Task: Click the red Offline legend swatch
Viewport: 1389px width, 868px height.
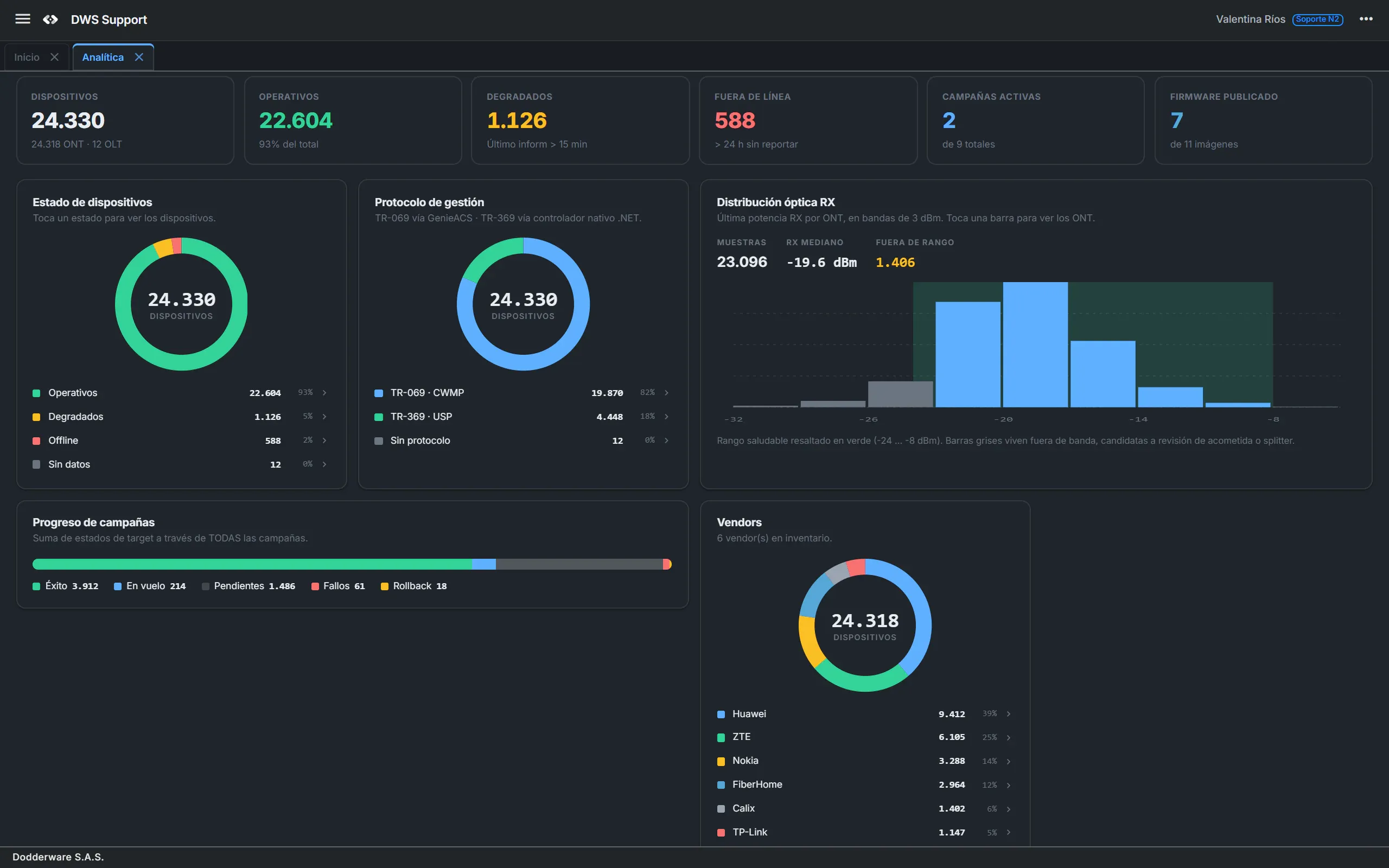Action: pos(36,441)
